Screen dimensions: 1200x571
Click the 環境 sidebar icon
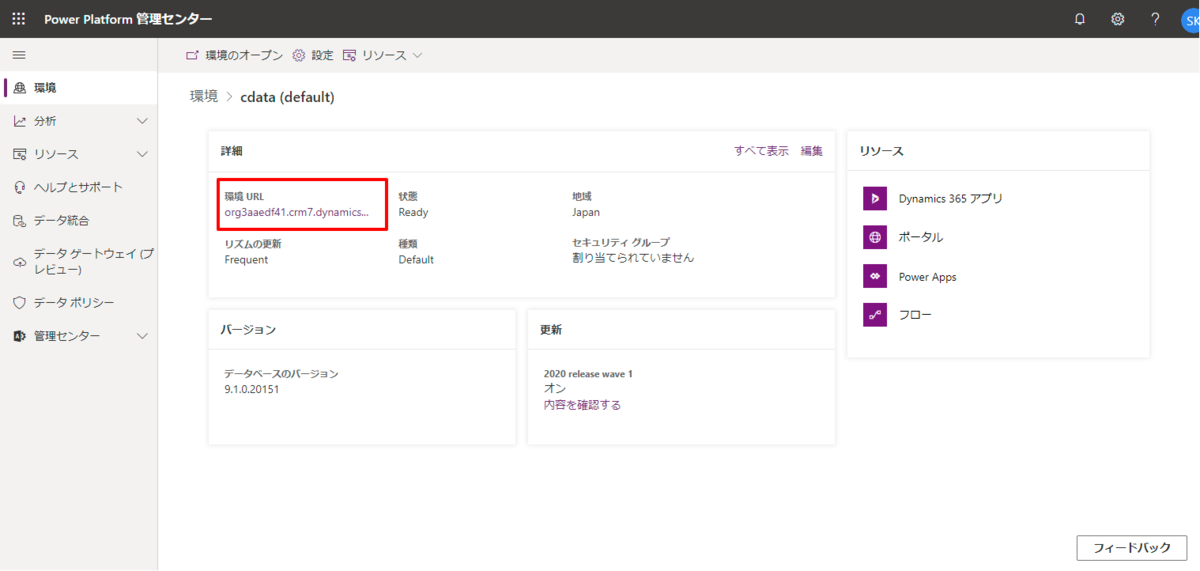19,88
